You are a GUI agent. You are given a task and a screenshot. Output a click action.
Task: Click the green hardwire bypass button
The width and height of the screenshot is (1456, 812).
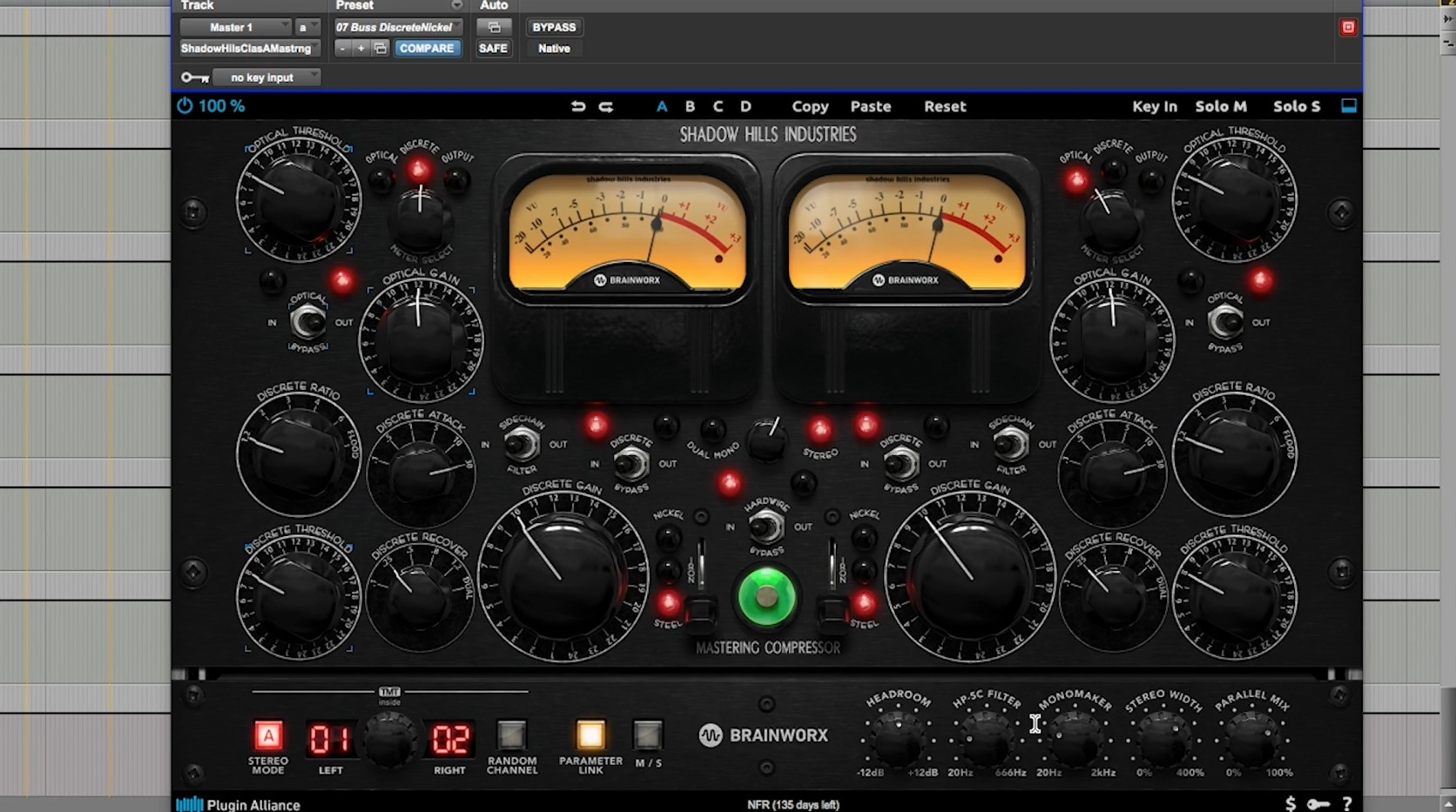point(766,598)
